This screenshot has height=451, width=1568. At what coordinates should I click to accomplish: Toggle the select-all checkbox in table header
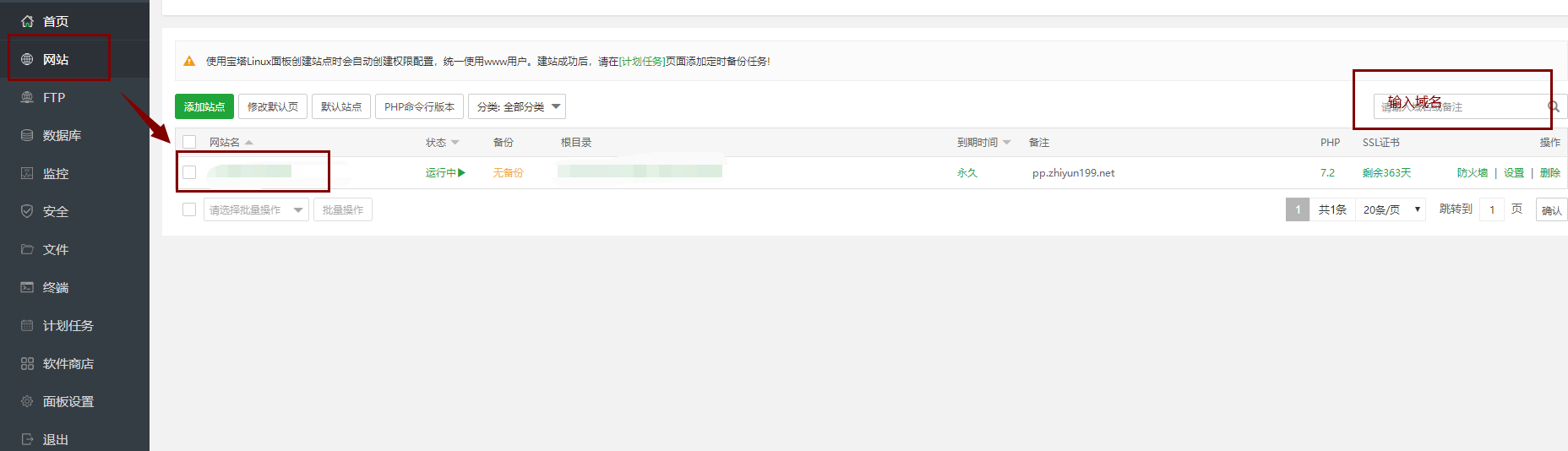point(189,142)
